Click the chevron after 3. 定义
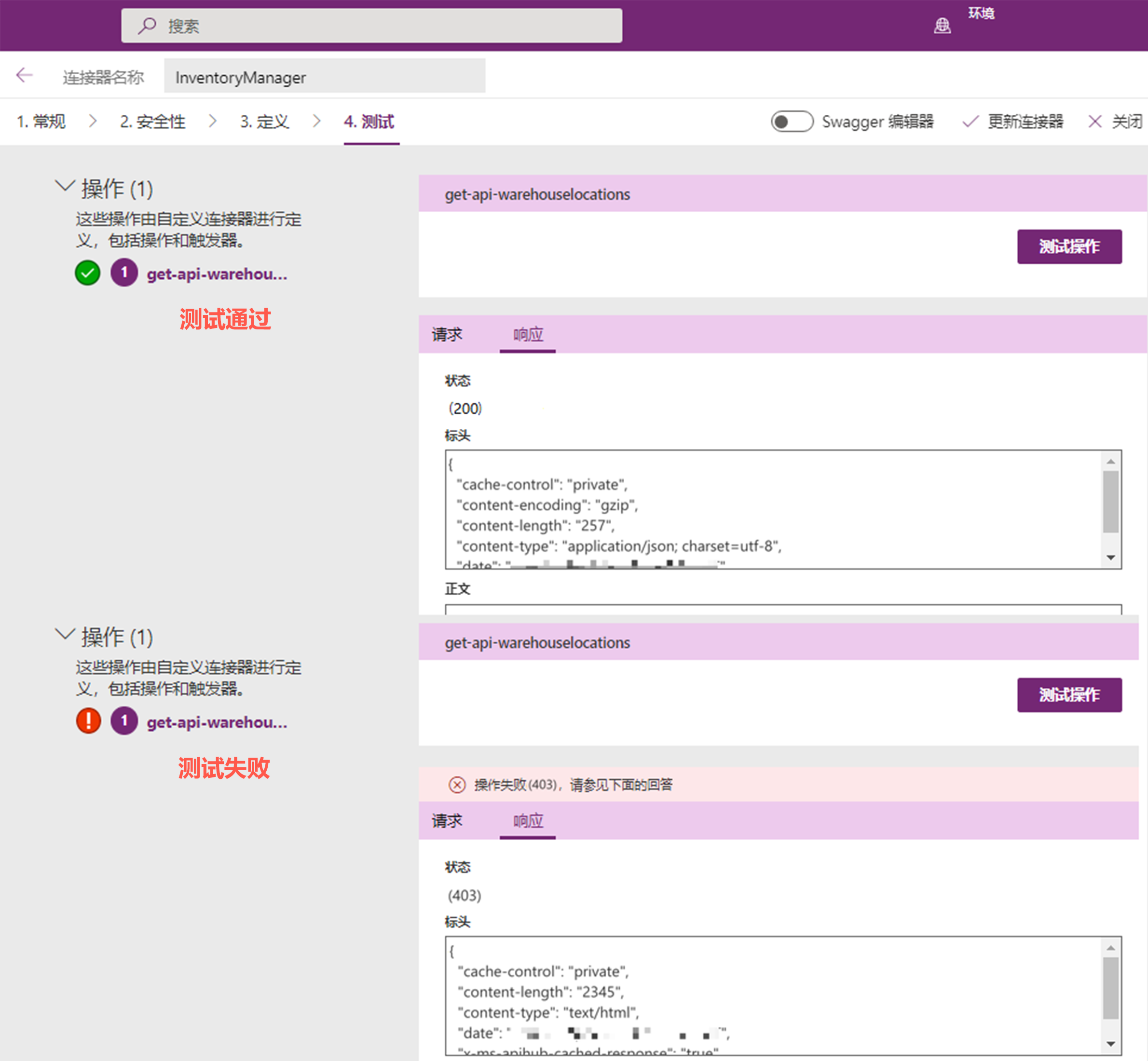The width and height of the screenshot is (1148, 1061). click(316, 121)
